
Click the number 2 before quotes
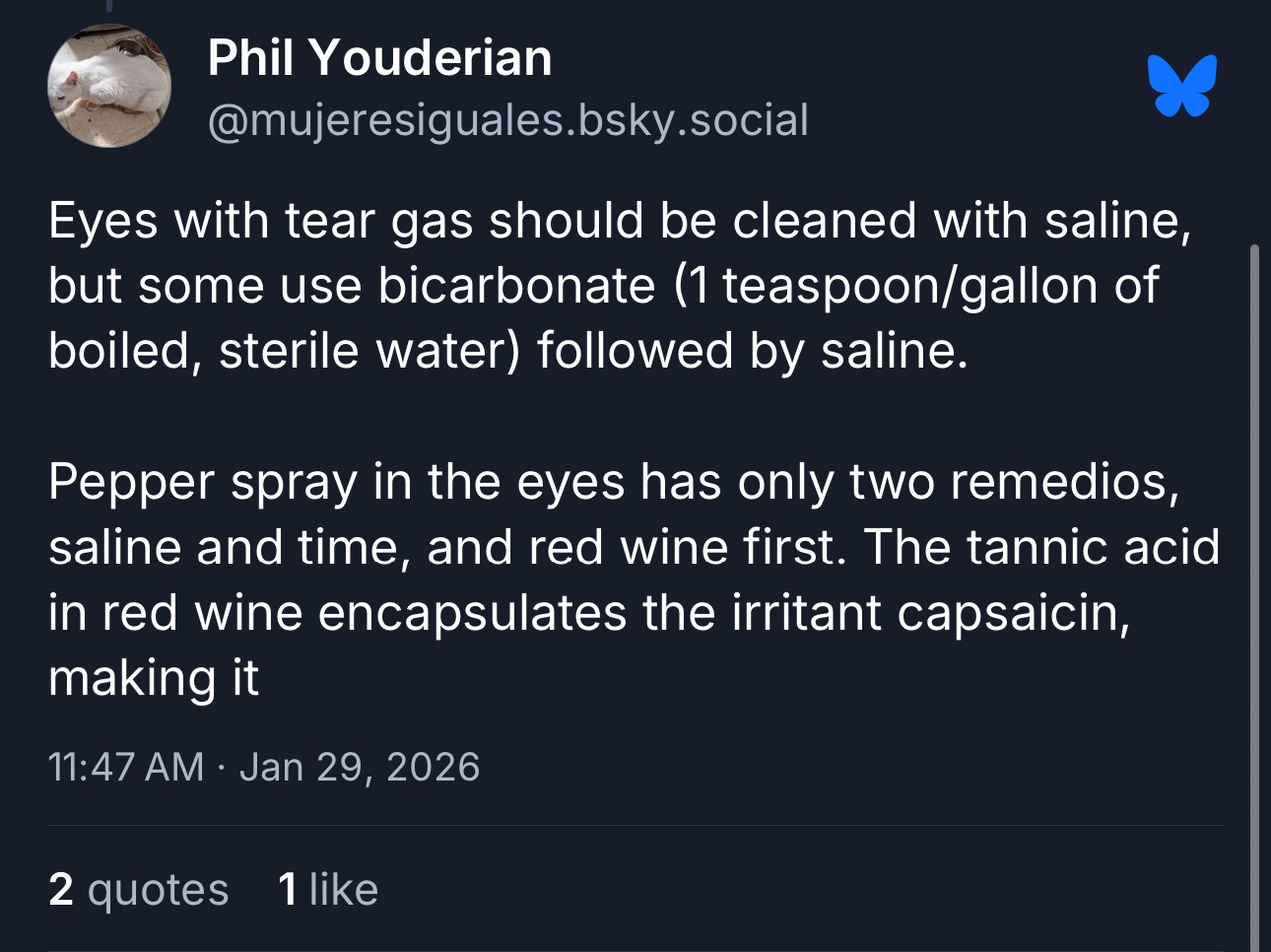coord(61,889)
